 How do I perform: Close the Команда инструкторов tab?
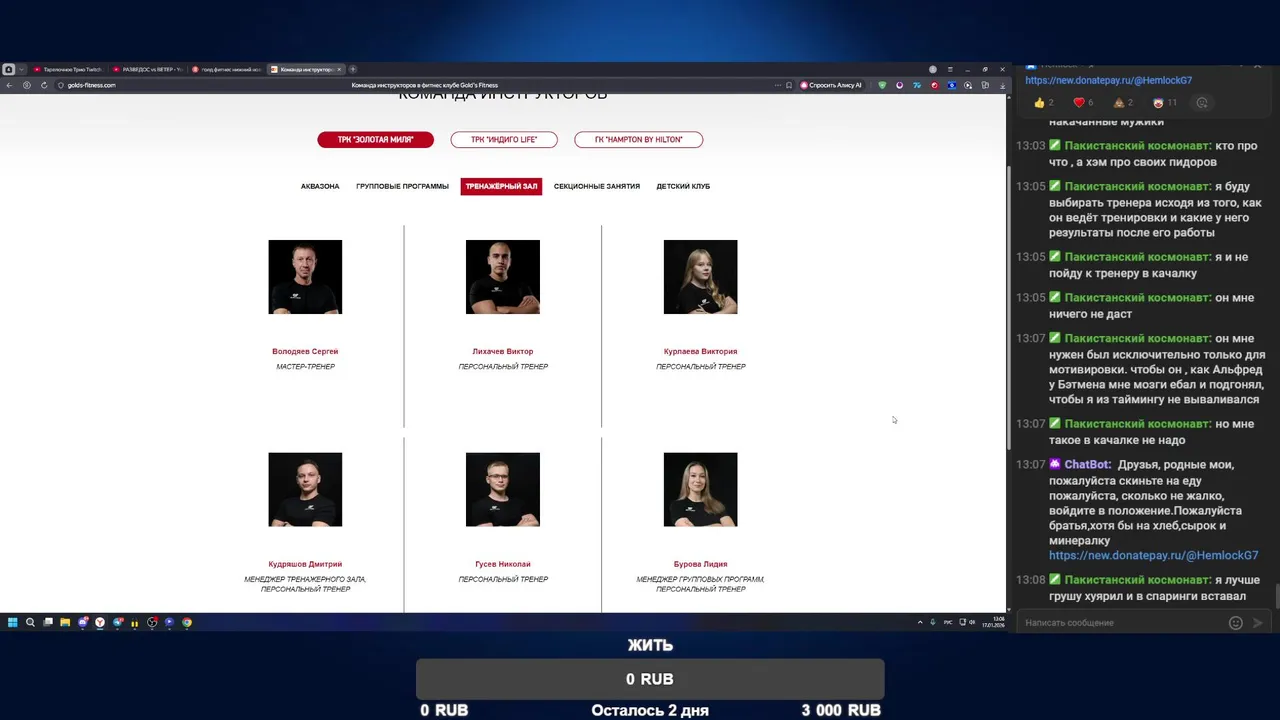coord(339,69)
